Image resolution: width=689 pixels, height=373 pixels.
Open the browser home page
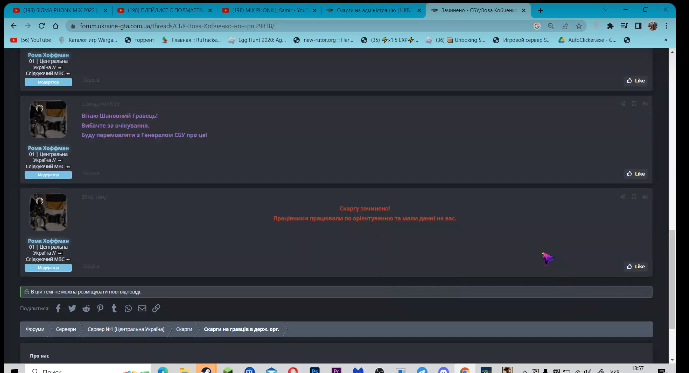(55, 26)
